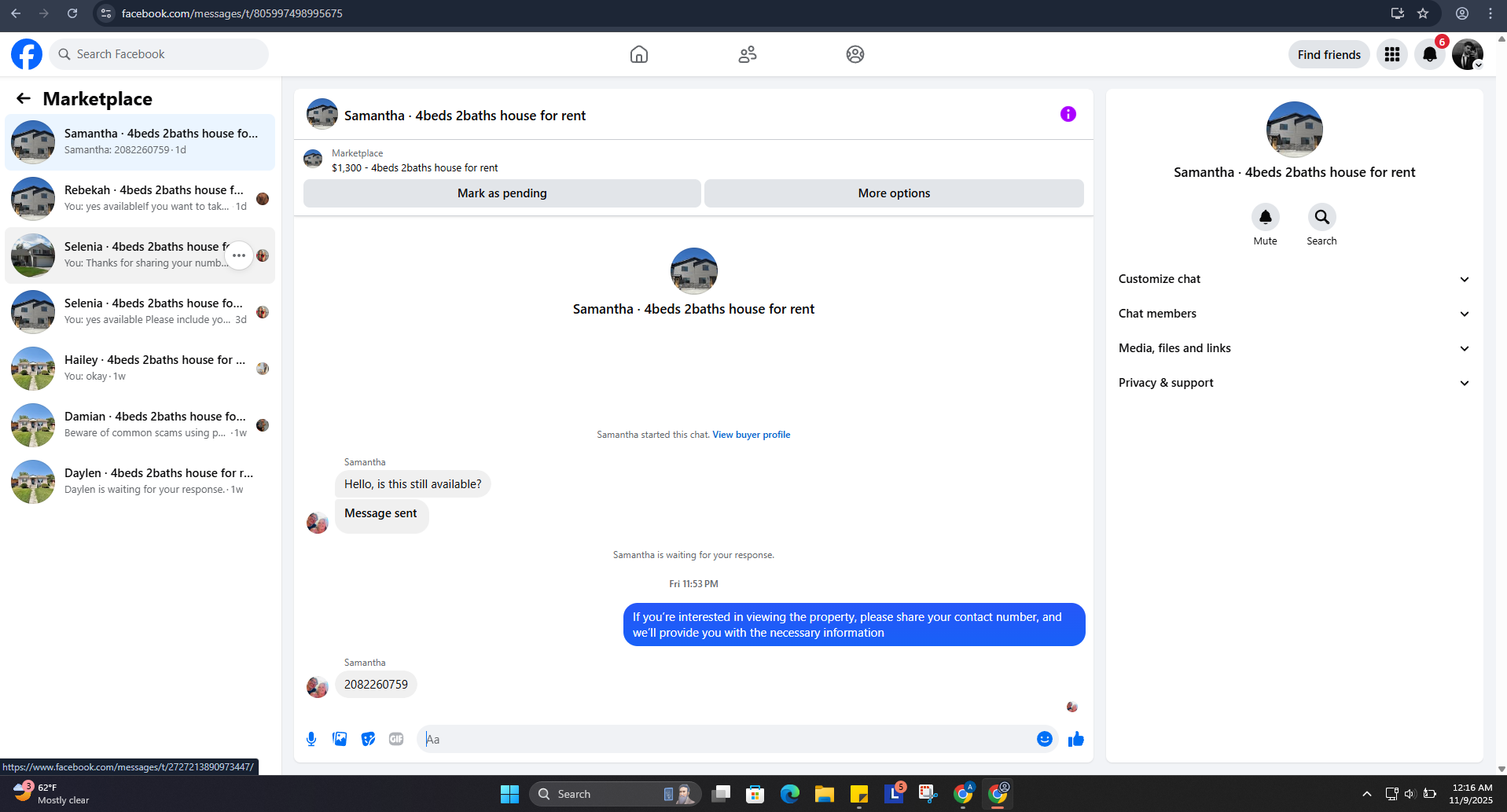Viewport: 1507px width, 812px height.
Task: Go back using Marketplace back arrow
Action: tap(24, 98)
